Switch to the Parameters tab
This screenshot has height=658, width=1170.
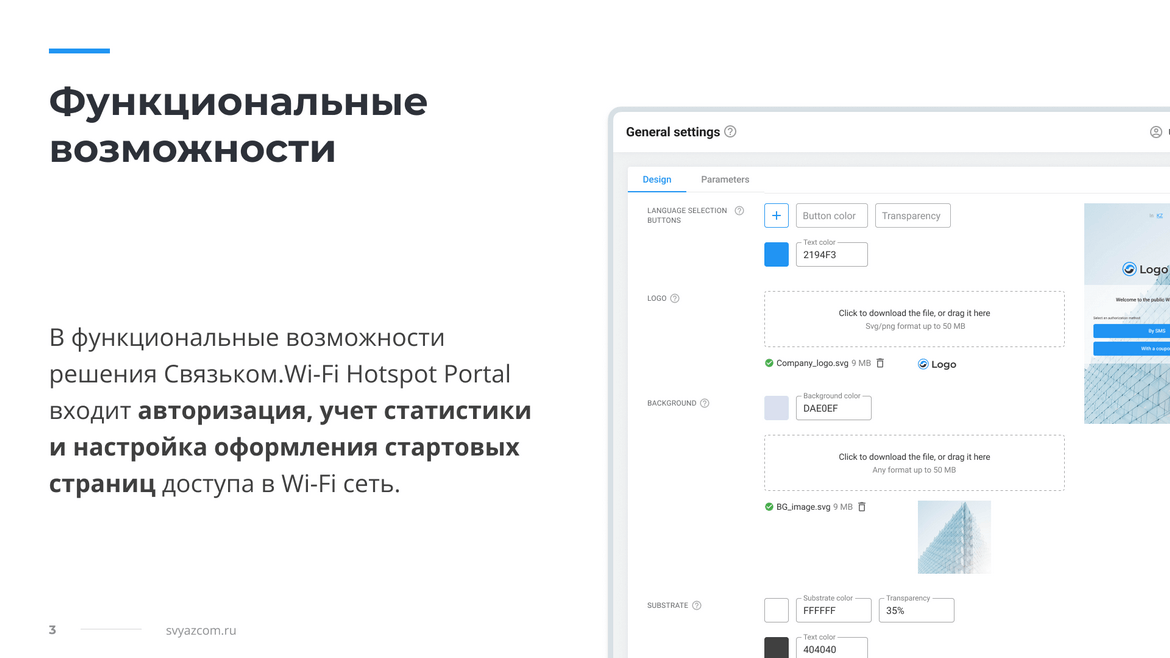click(725, 179)
